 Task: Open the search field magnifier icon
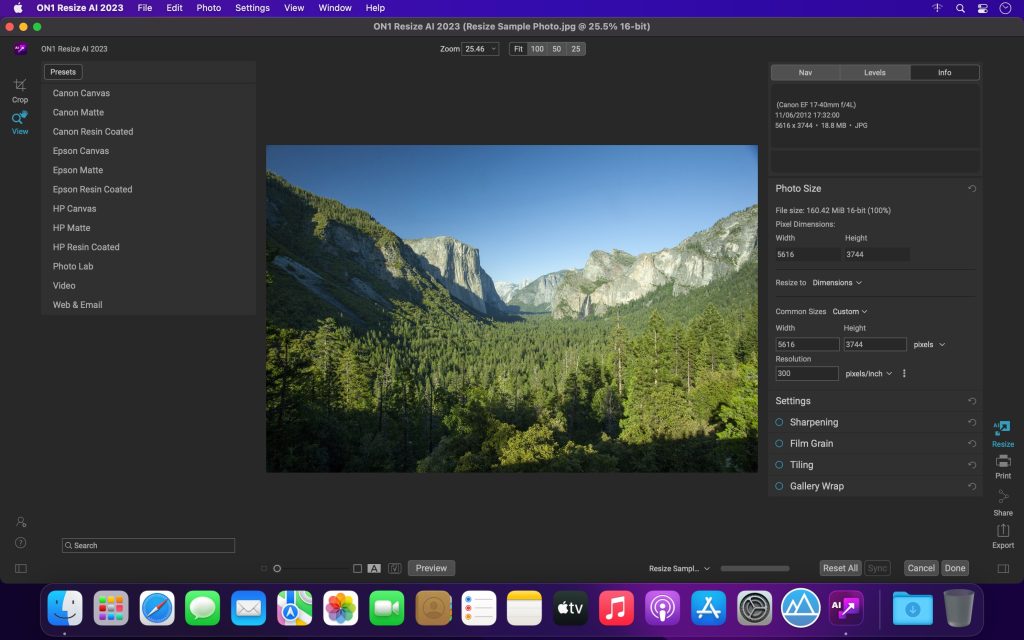pyautogui.click(x=69, y=545)
